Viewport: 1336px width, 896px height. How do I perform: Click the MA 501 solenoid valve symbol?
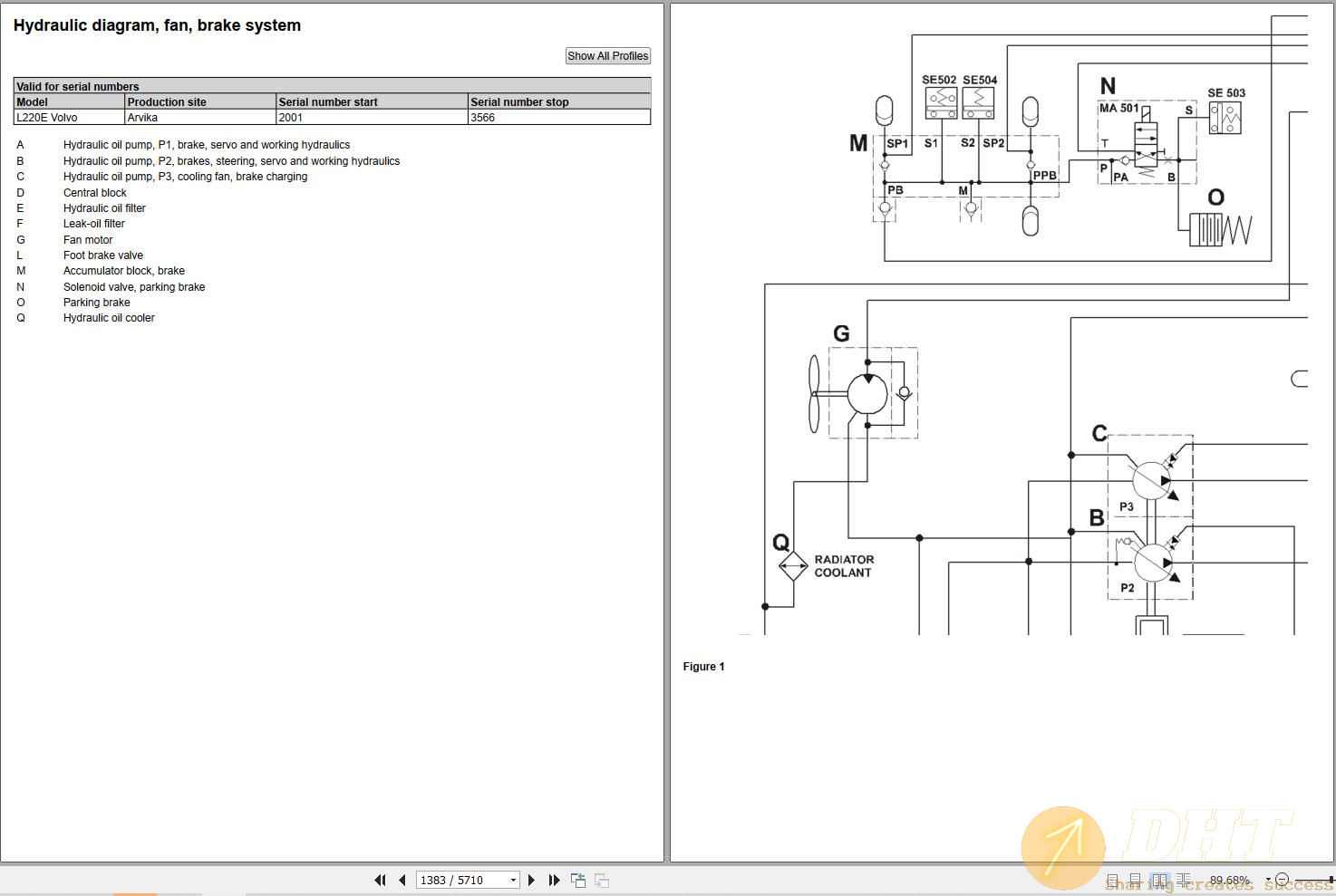[x=1146, y=143]
